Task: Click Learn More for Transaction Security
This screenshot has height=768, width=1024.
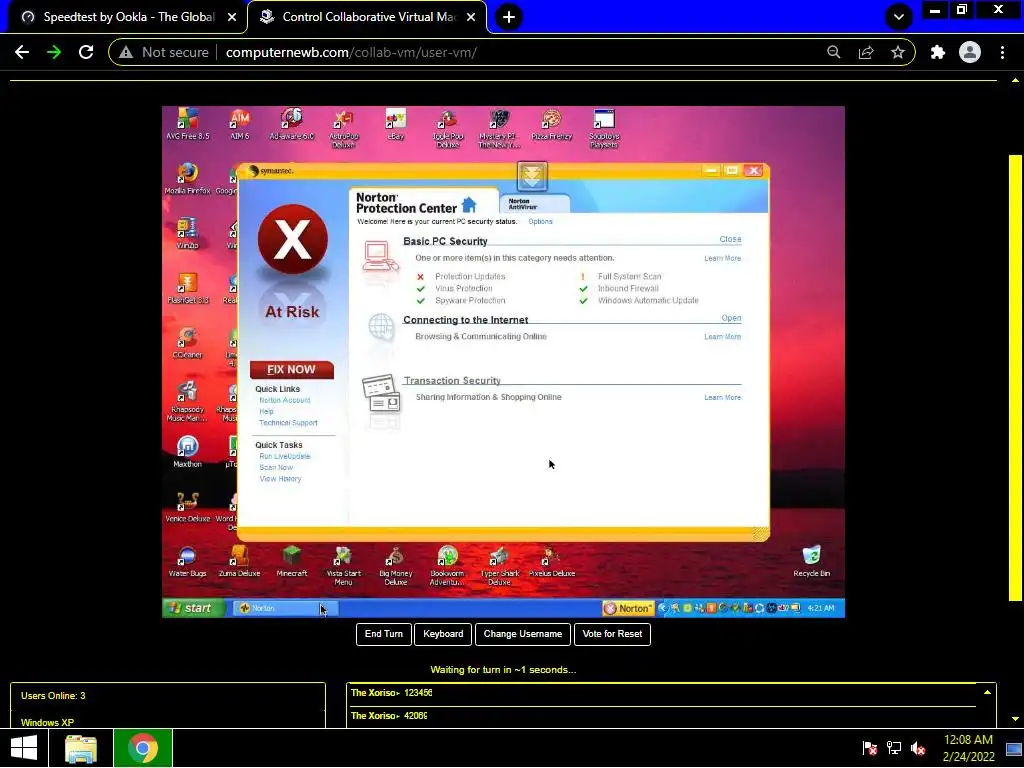Action: click(x=722, y=398)
